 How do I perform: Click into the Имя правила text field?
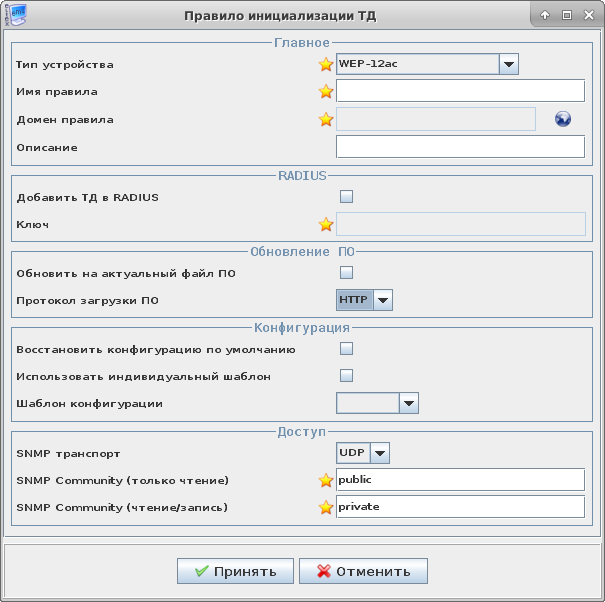tap(460, 92)
